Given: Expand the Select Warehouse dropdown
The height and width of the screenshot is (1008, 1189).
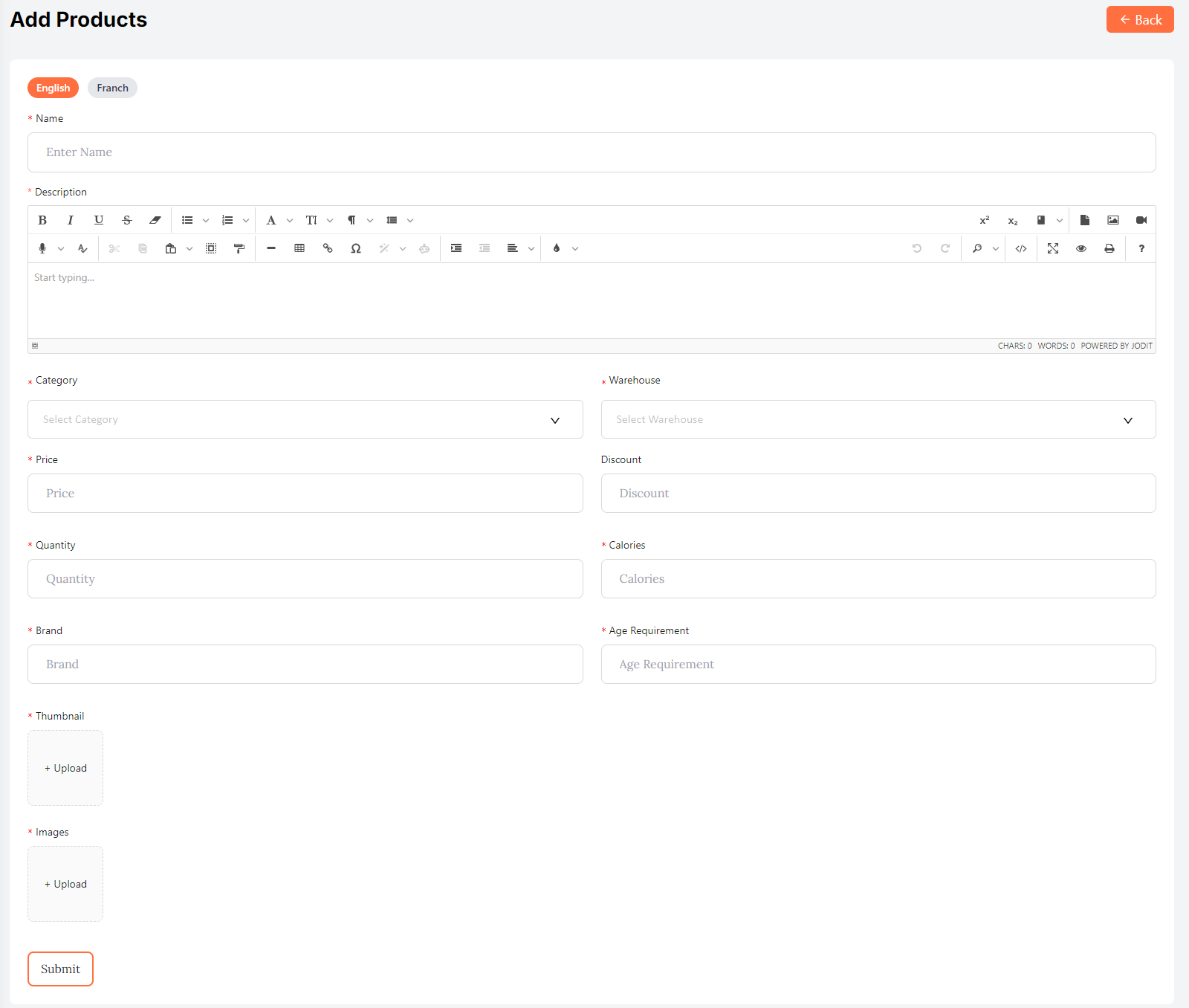Looking at the screenshot, I should [878, 419].
